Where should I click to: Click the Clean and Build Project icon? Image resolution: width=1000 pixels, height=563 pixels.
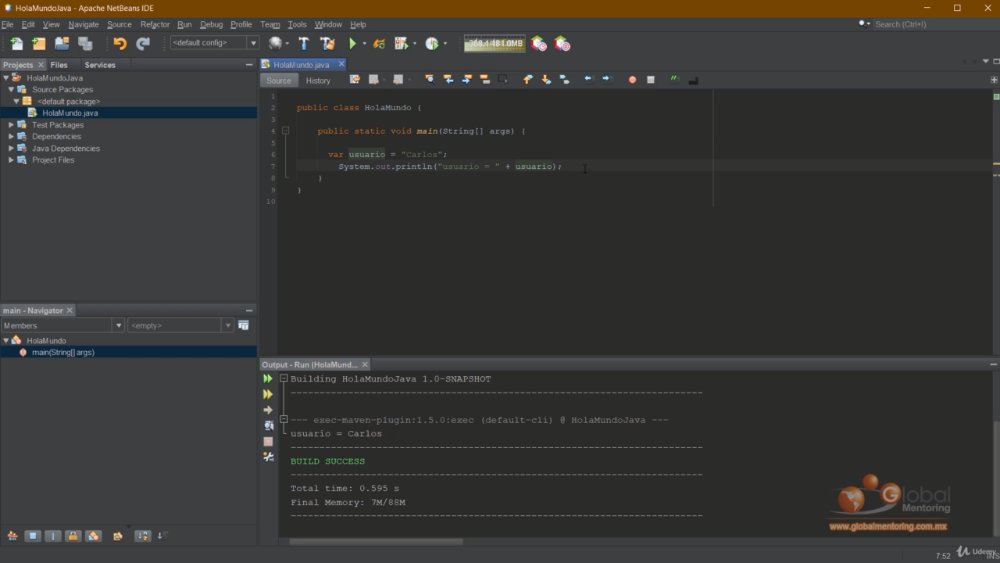coord(327,43)
